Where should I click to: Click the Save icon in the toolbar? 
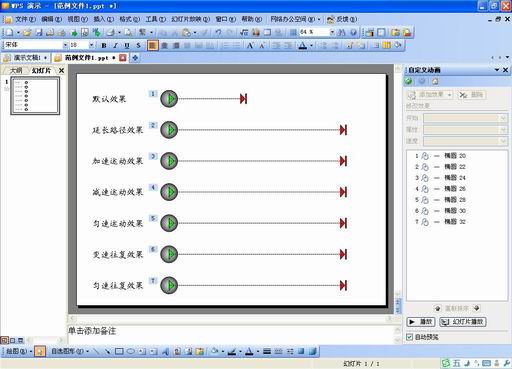39,32
